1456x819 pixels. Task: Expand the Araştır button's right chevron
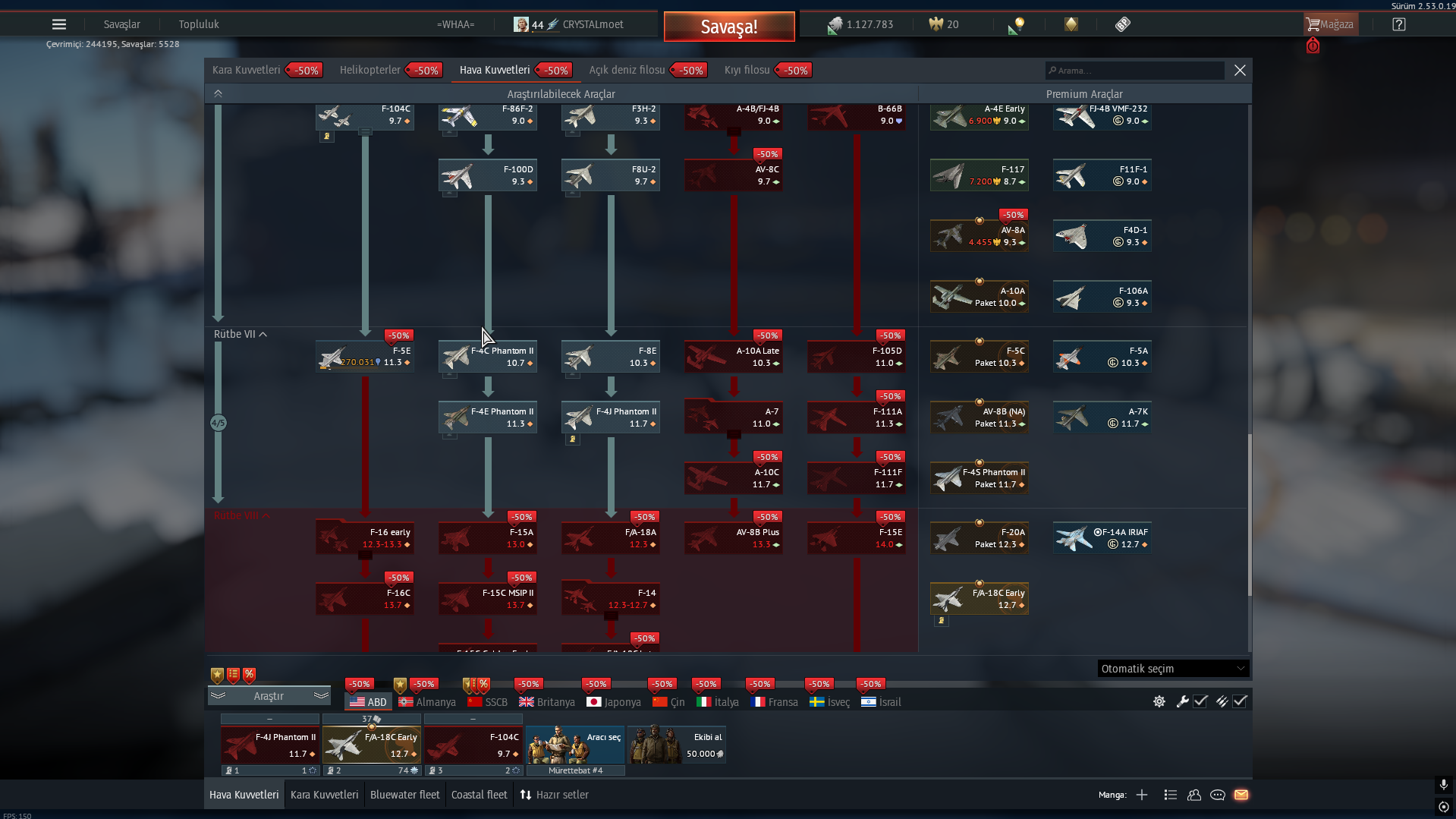321,696
